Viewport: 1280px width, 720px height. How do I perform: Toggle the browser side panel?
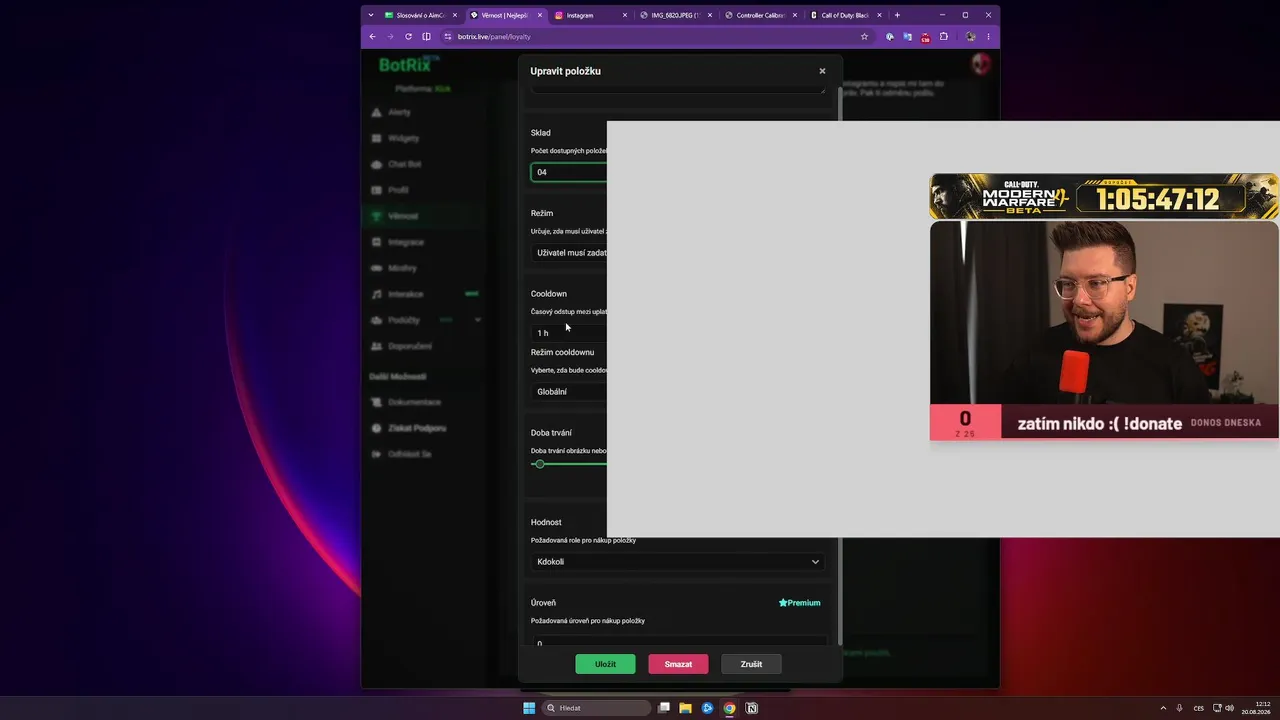(426, 37)
